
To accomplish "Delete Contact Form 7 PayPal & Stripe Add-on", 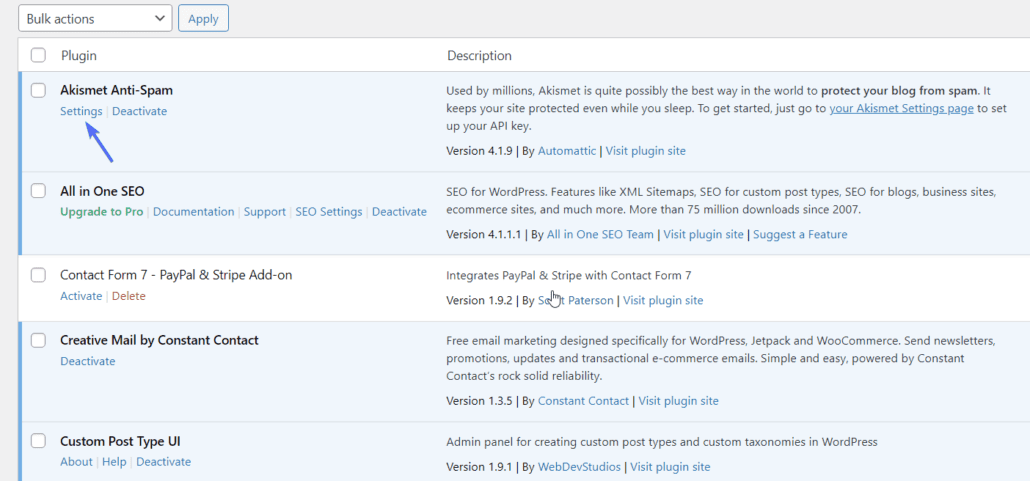I will tap(129, 296).
